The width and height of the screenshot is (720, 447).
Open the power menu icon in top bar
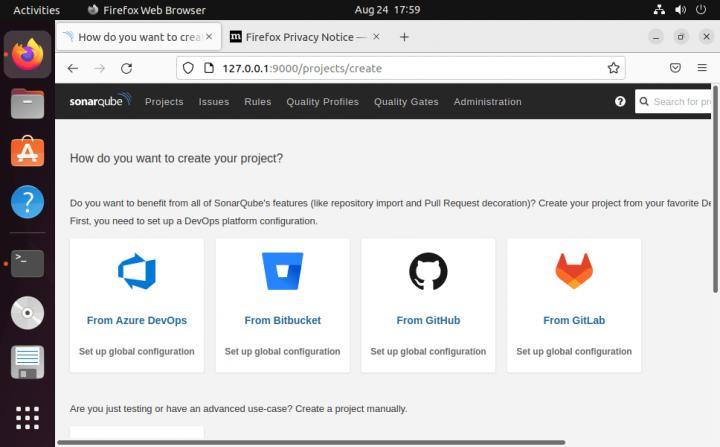coord(701,10)
